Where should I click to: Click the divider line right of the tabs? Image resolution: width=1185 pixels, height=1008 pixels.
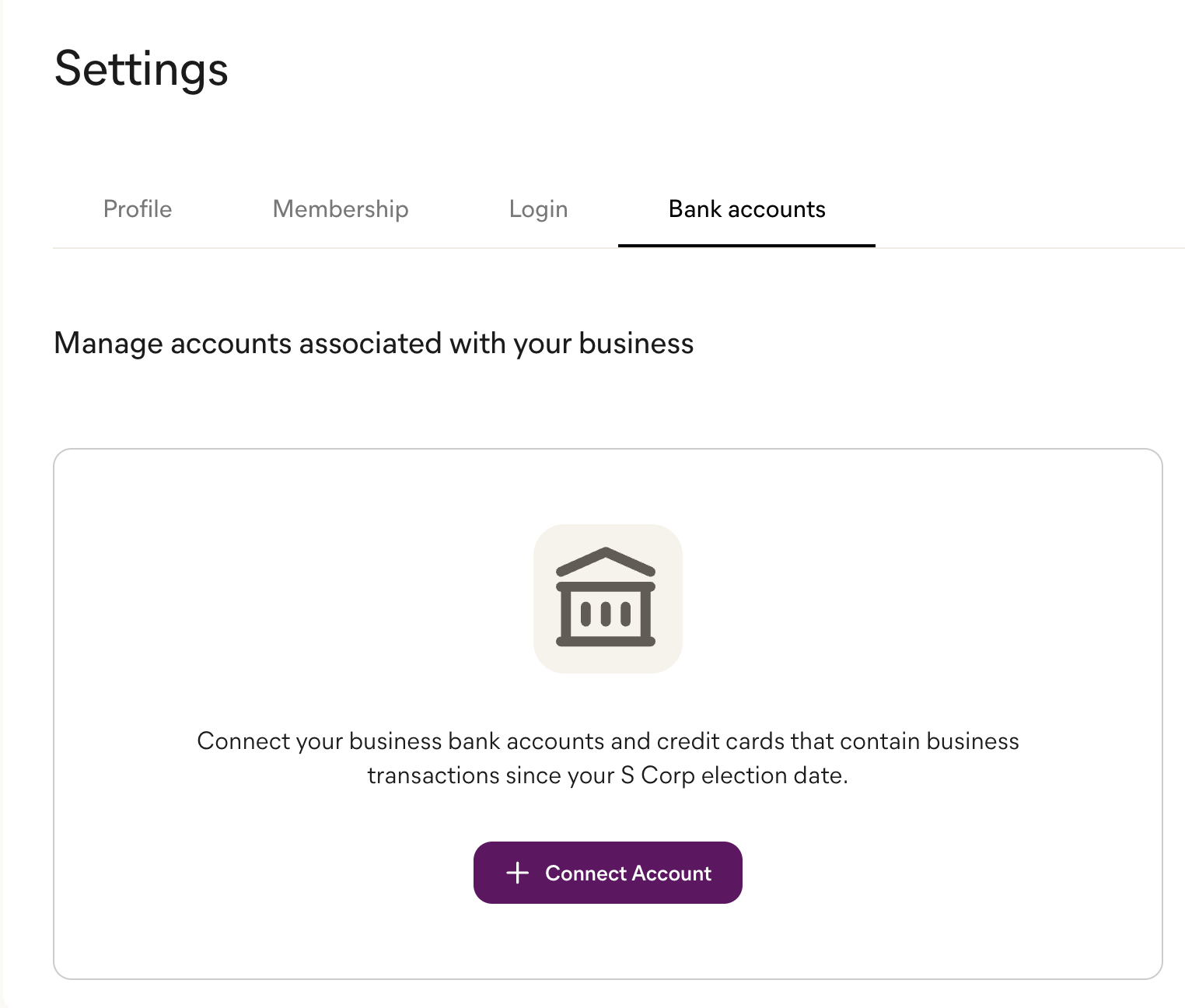pos(1026,248)
